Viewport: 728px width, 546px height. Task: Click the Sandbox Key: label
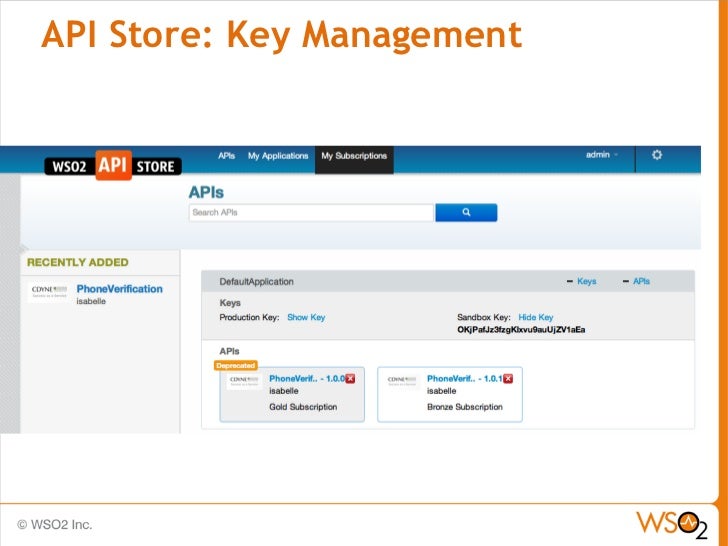click(484, 318)
